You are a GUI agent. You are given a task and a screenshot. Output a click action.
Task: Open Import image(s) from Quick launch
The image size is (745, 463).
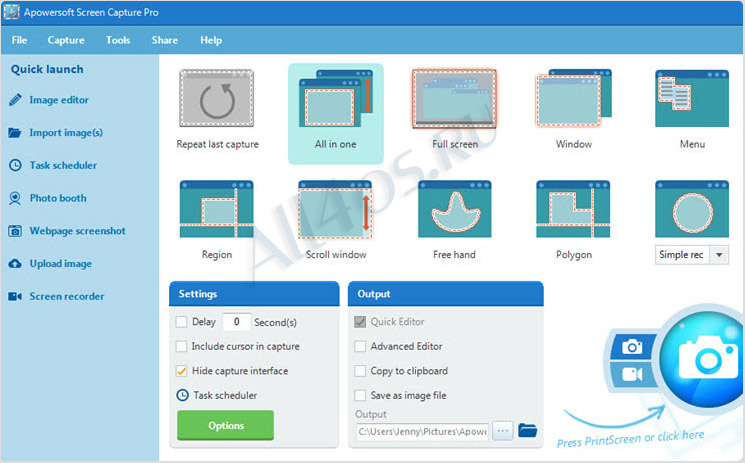tap(66, 133)
